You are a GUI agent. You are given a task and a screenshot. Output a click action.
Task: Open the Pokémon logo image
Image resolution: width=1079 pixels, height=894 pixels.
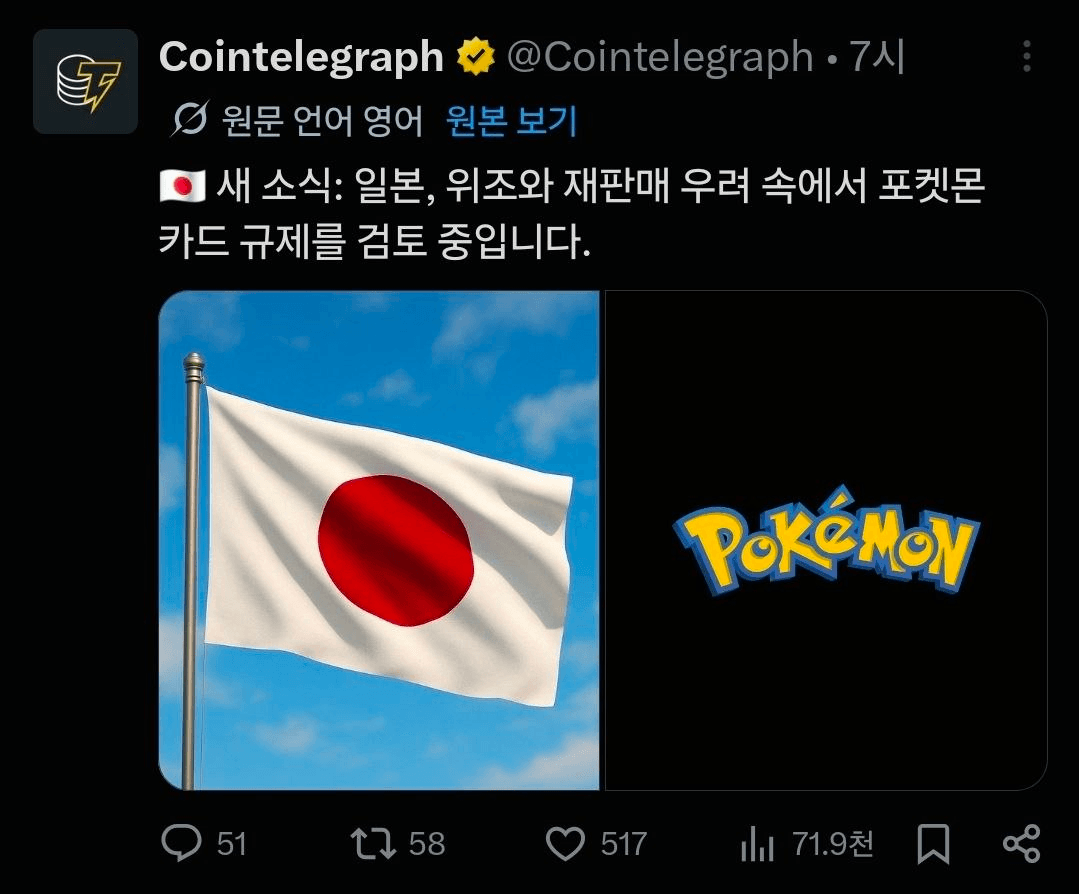(x=826, y=540)
